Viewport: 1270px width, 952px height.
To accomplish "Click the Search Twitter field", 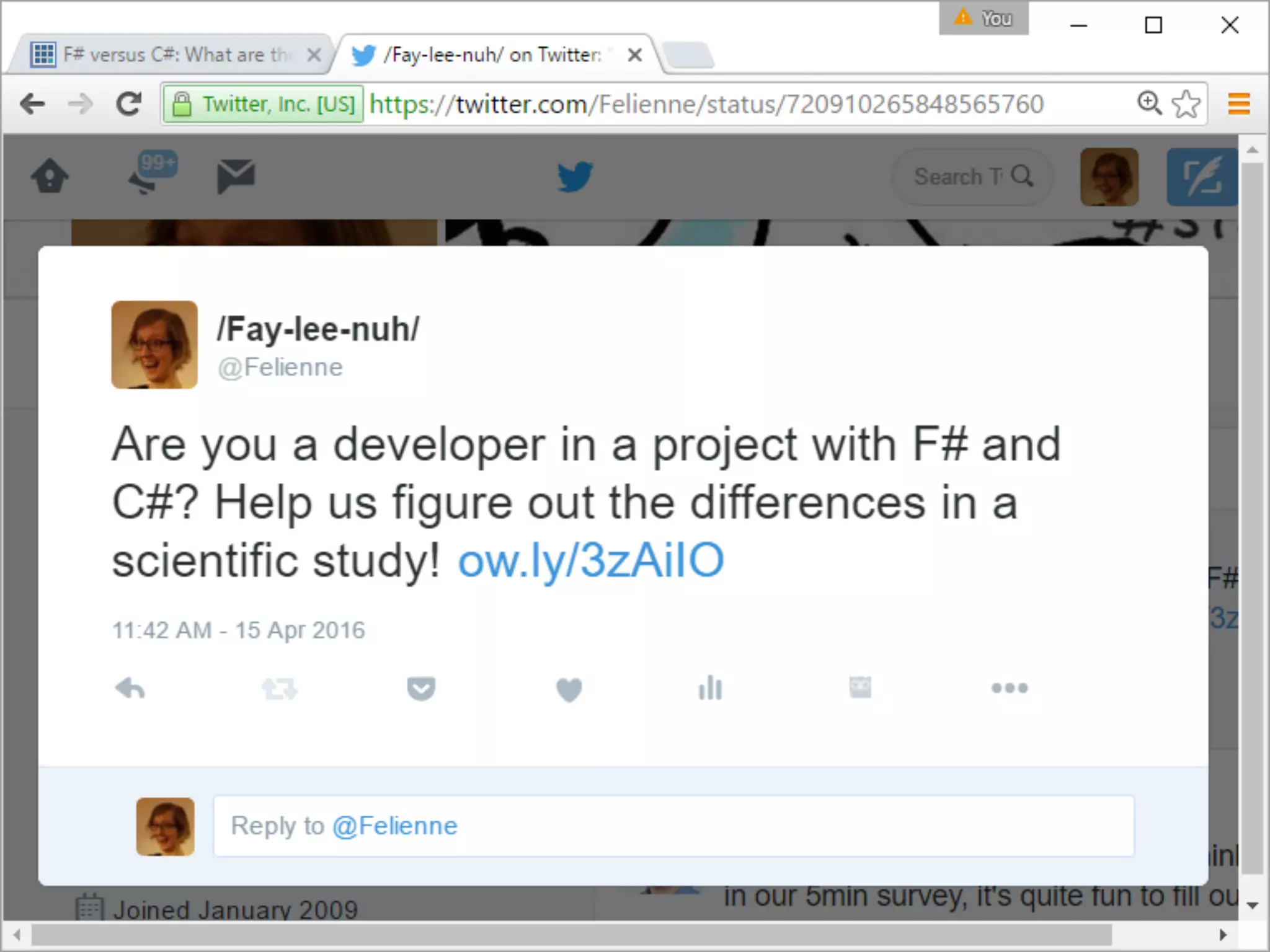I will click(957, 177).
